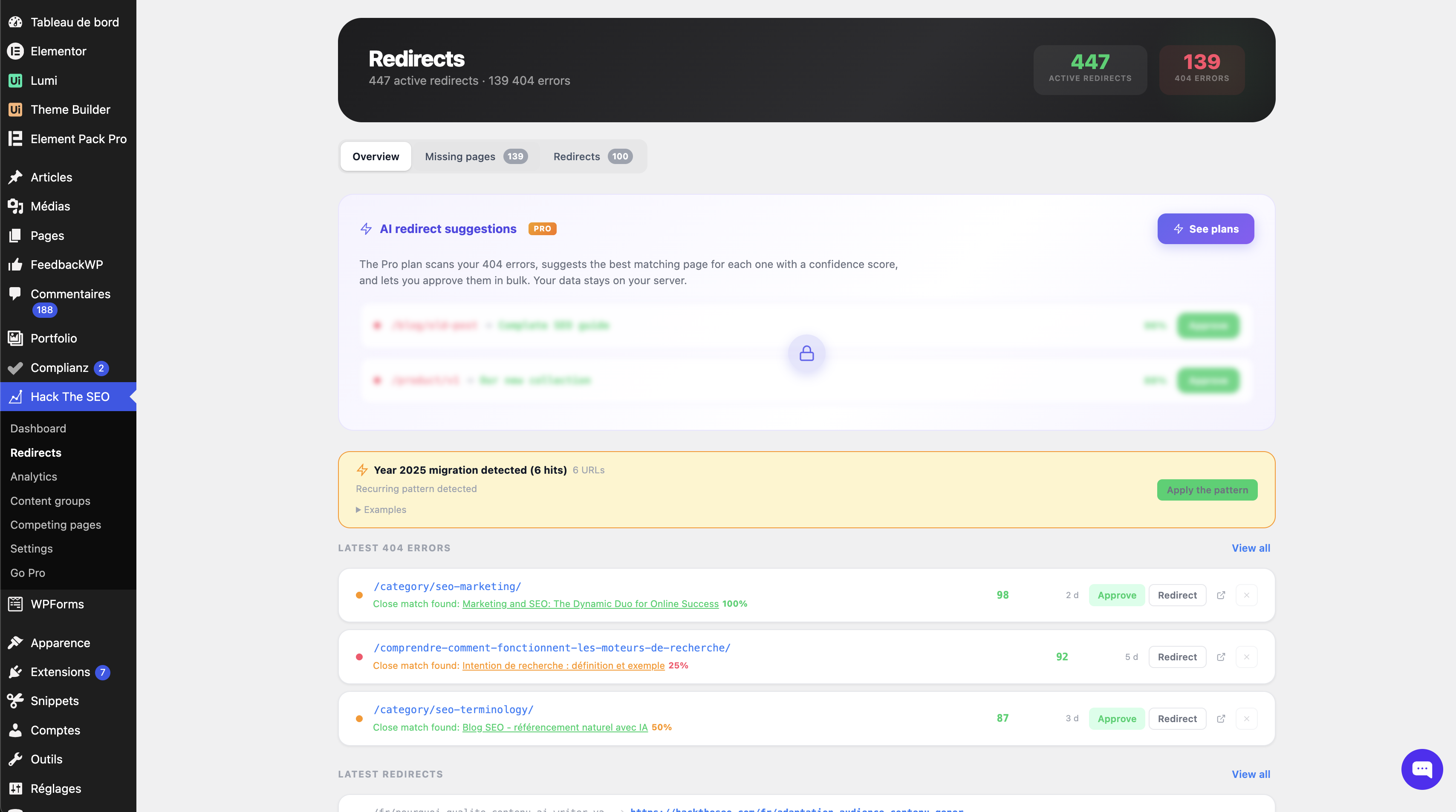Open Dashboard submenu item
Screen dimensions: 1456x812
click(x=38, y=428)
